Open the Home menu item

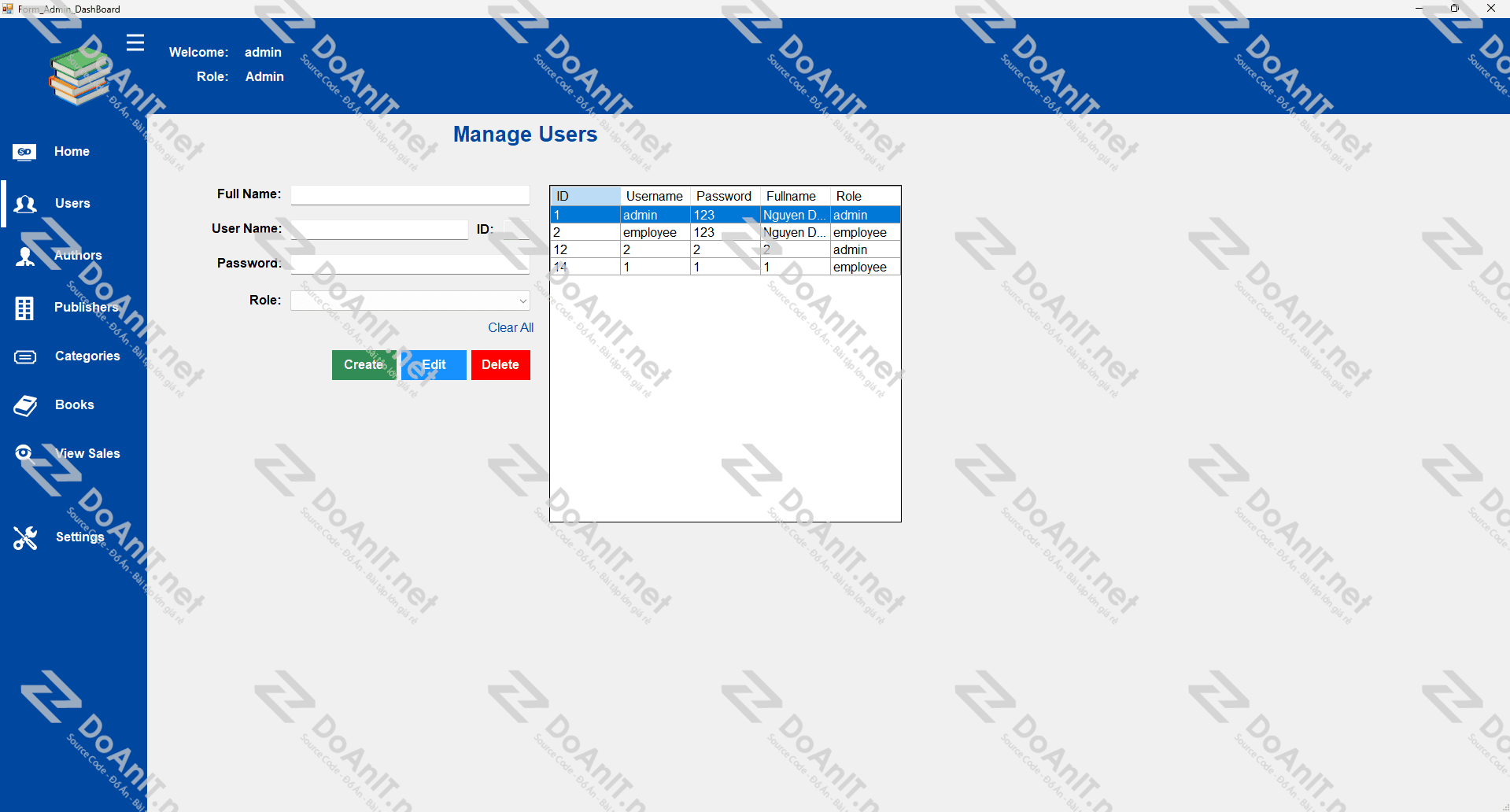click(x=73, y=151)
